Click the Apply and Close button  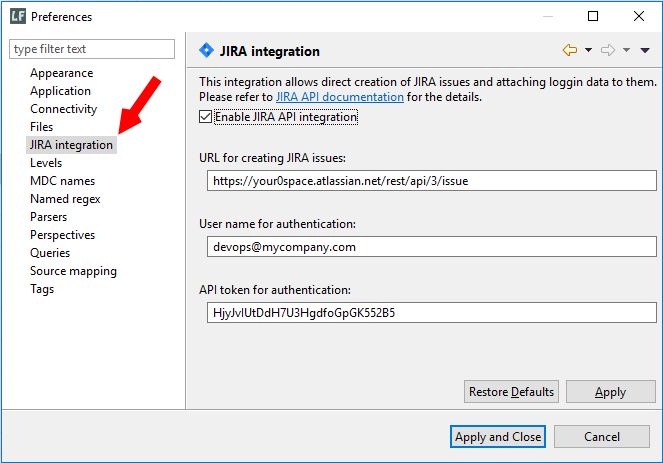(x=498, y=437)
